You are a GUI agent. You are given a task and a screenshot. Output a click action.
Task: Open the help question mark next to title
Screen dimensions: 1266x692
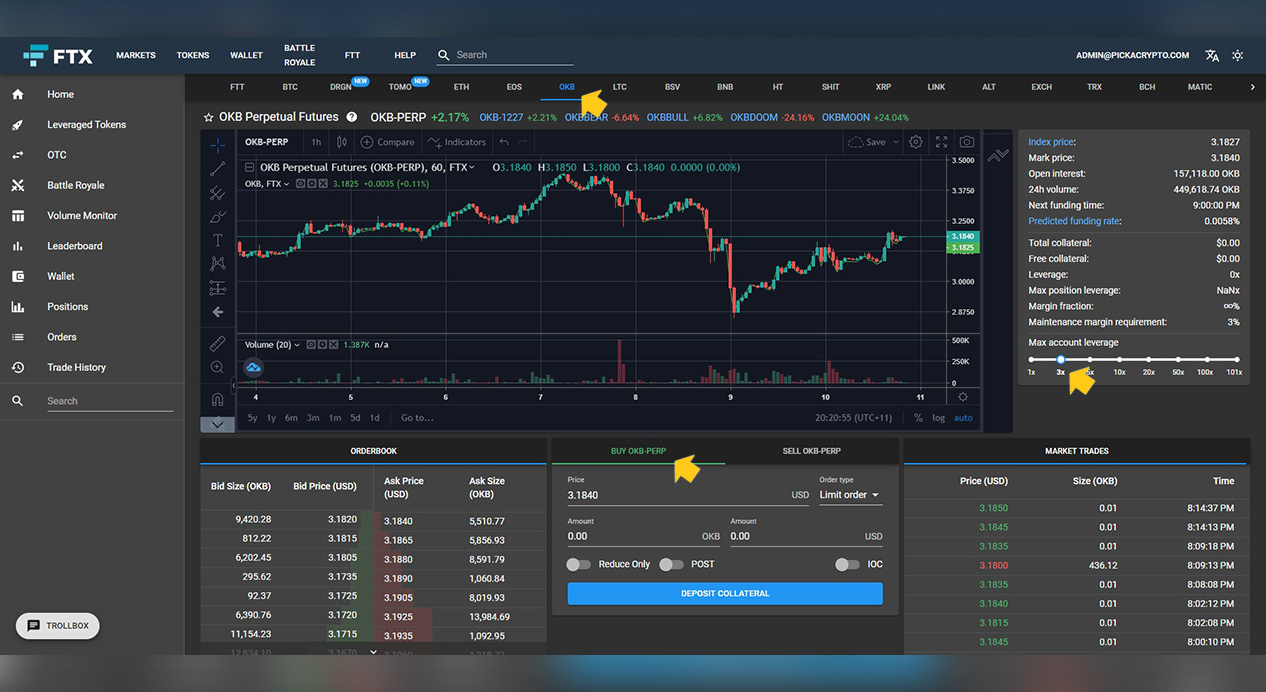pos(352,117)
